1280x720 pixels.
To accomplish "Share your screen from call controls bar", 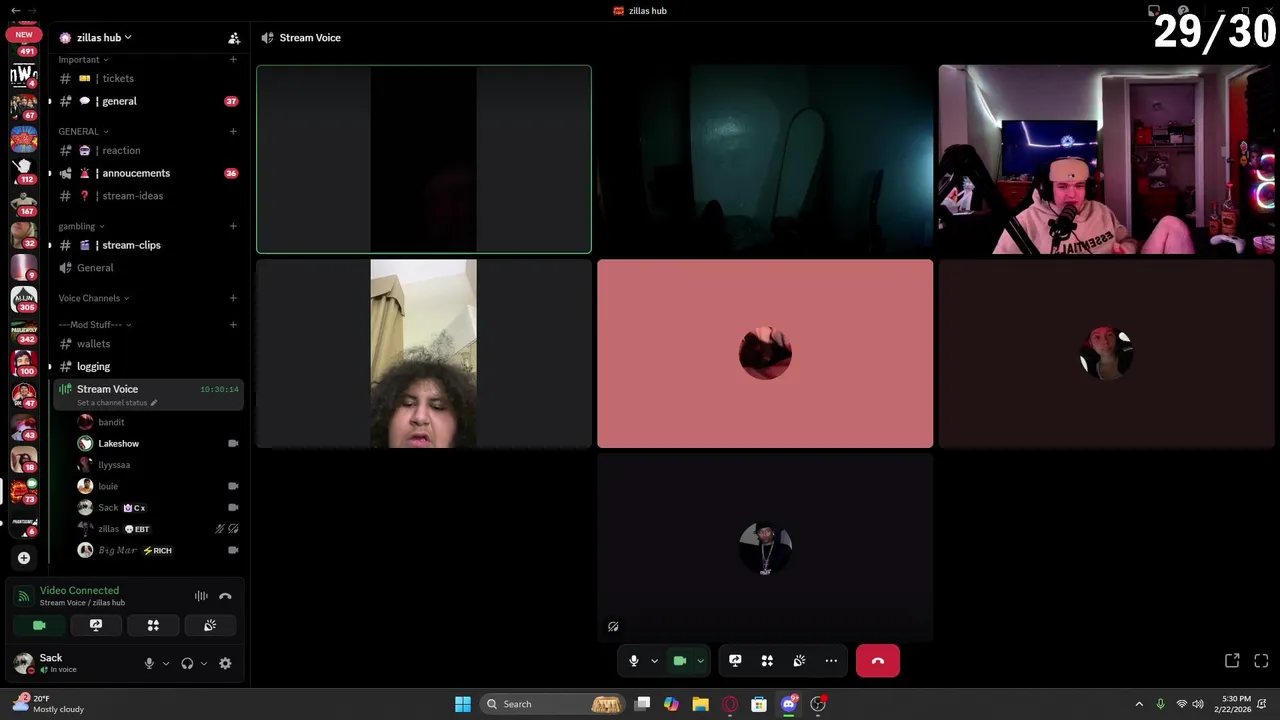I will (735, 661).
